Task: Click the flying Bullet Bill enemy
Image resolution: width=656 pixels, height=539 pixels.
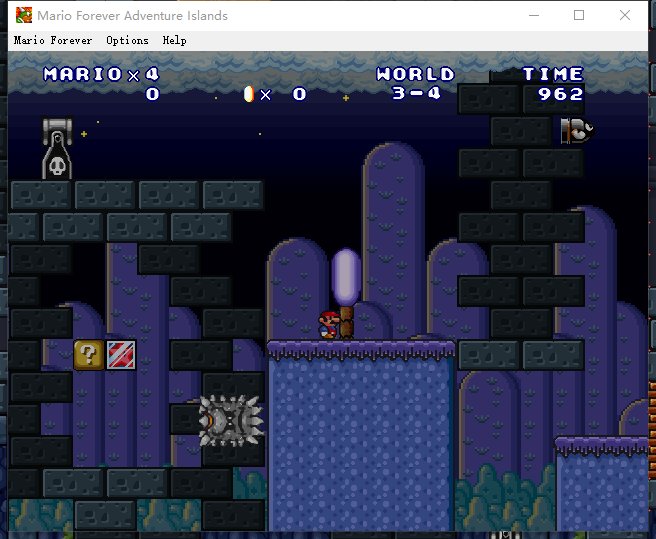Action: pyautogui.click(x=577, y=131)
